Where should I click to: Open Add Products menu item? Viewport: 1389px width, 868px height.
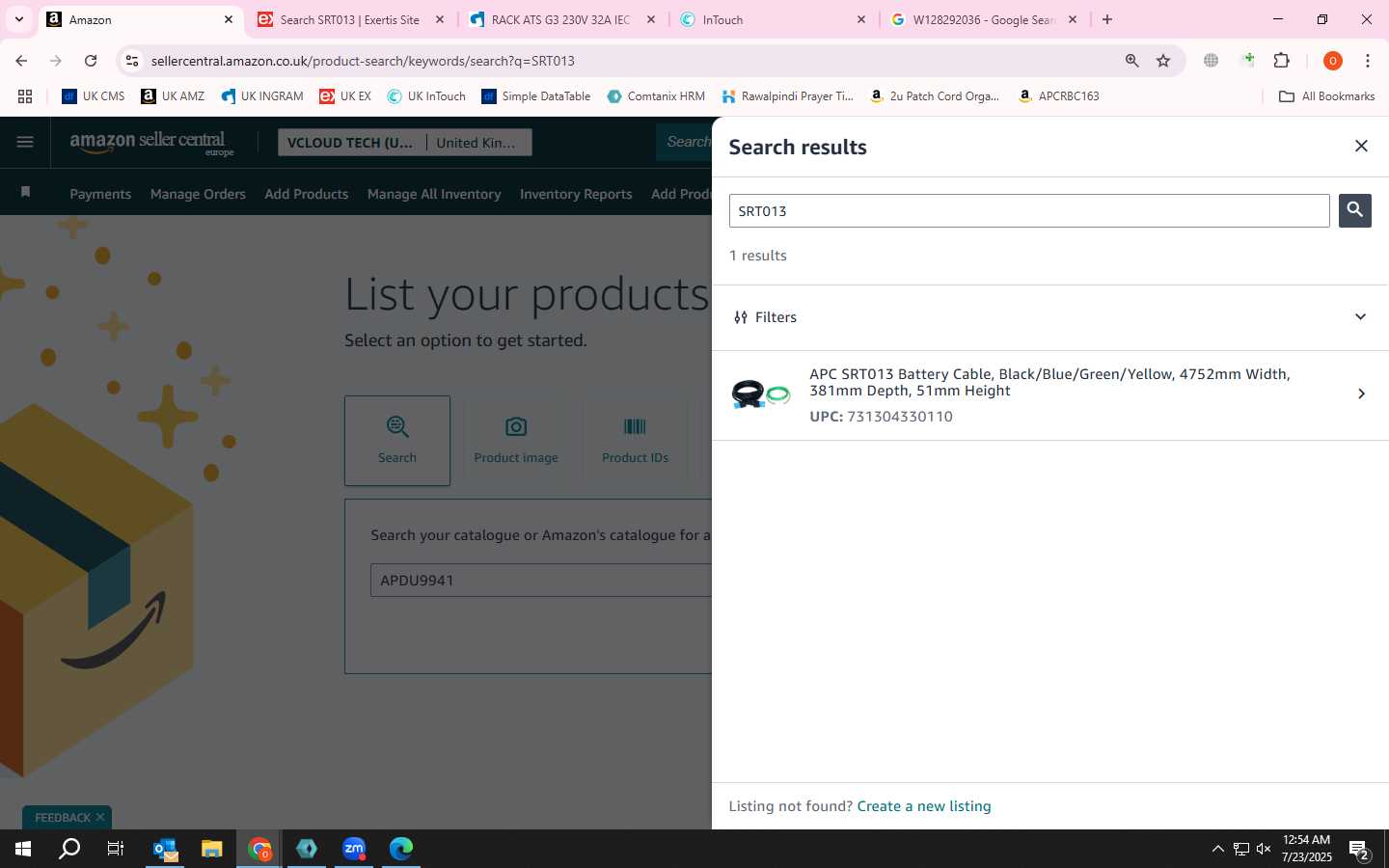pos(306,194)
